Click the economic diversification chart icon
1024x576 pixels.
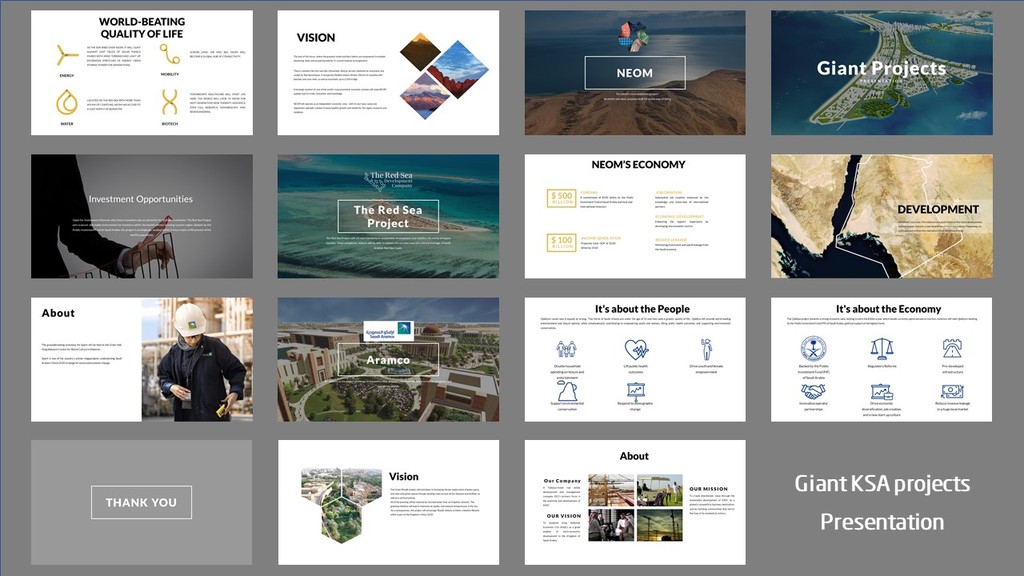pyautogui.click(x=882, y=392)
